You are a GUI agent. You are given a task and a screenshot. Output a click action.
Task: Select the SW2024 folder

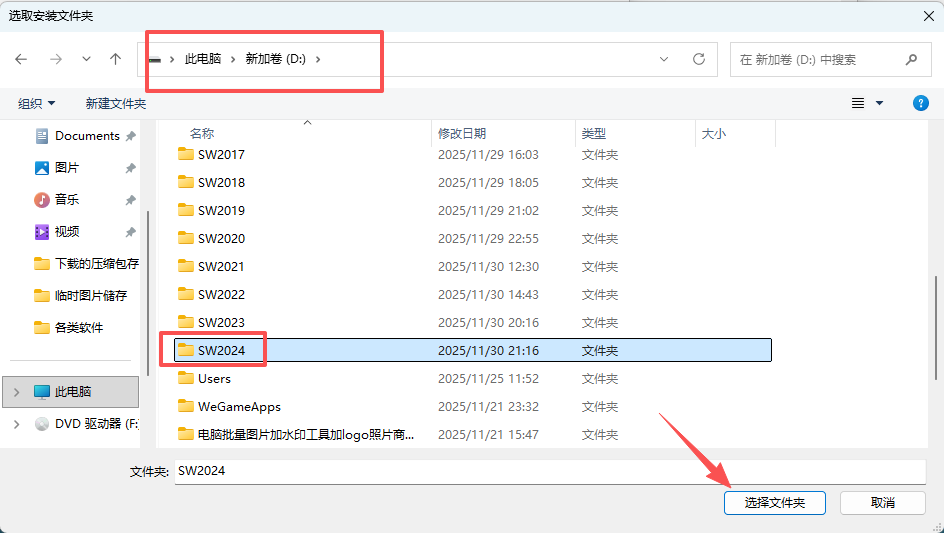pyautogui.click(x=473, y=351)
